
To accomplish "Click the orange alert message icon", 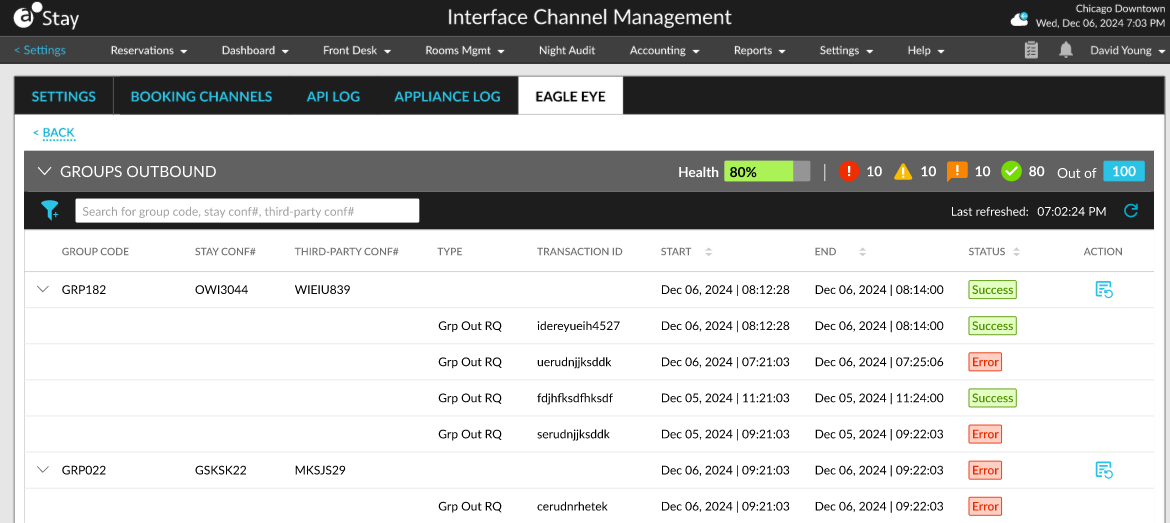I will pos(957,172).
